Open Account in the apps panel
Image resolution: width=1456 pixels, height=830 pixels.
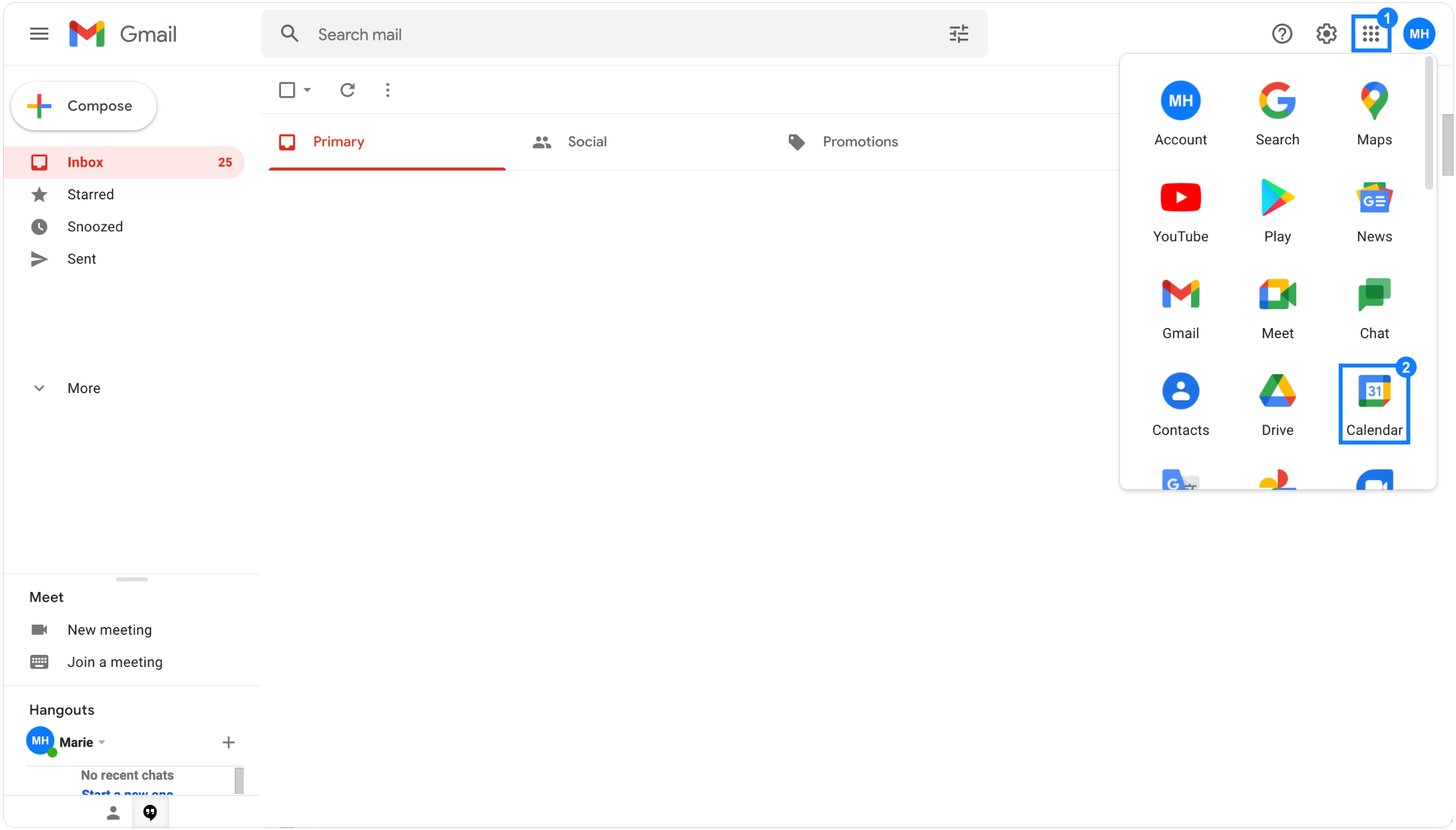coord(1180,114)
